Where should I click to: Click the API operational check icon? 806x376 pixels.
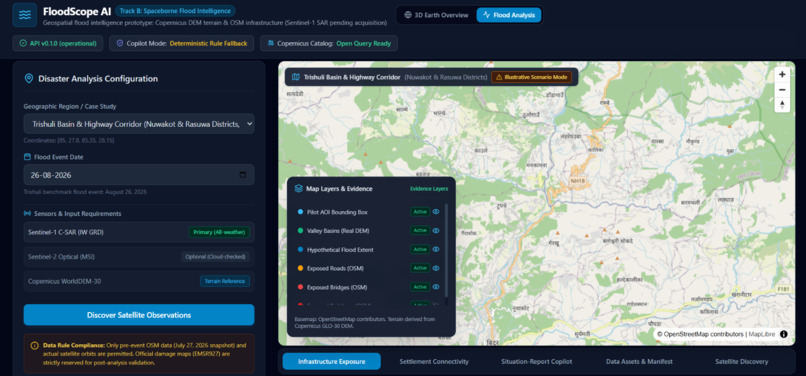(x=23, y=43)
